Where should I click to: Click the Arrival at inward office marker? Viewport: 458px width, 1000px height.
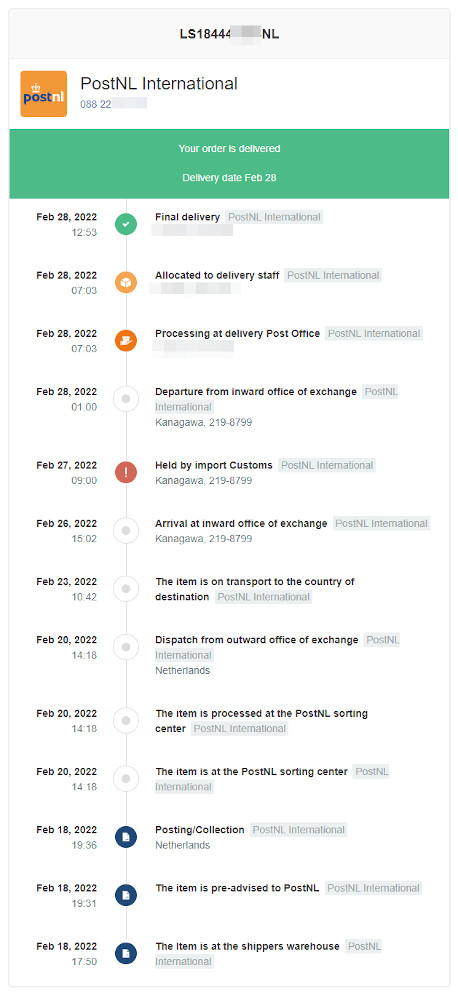[126, 531]
